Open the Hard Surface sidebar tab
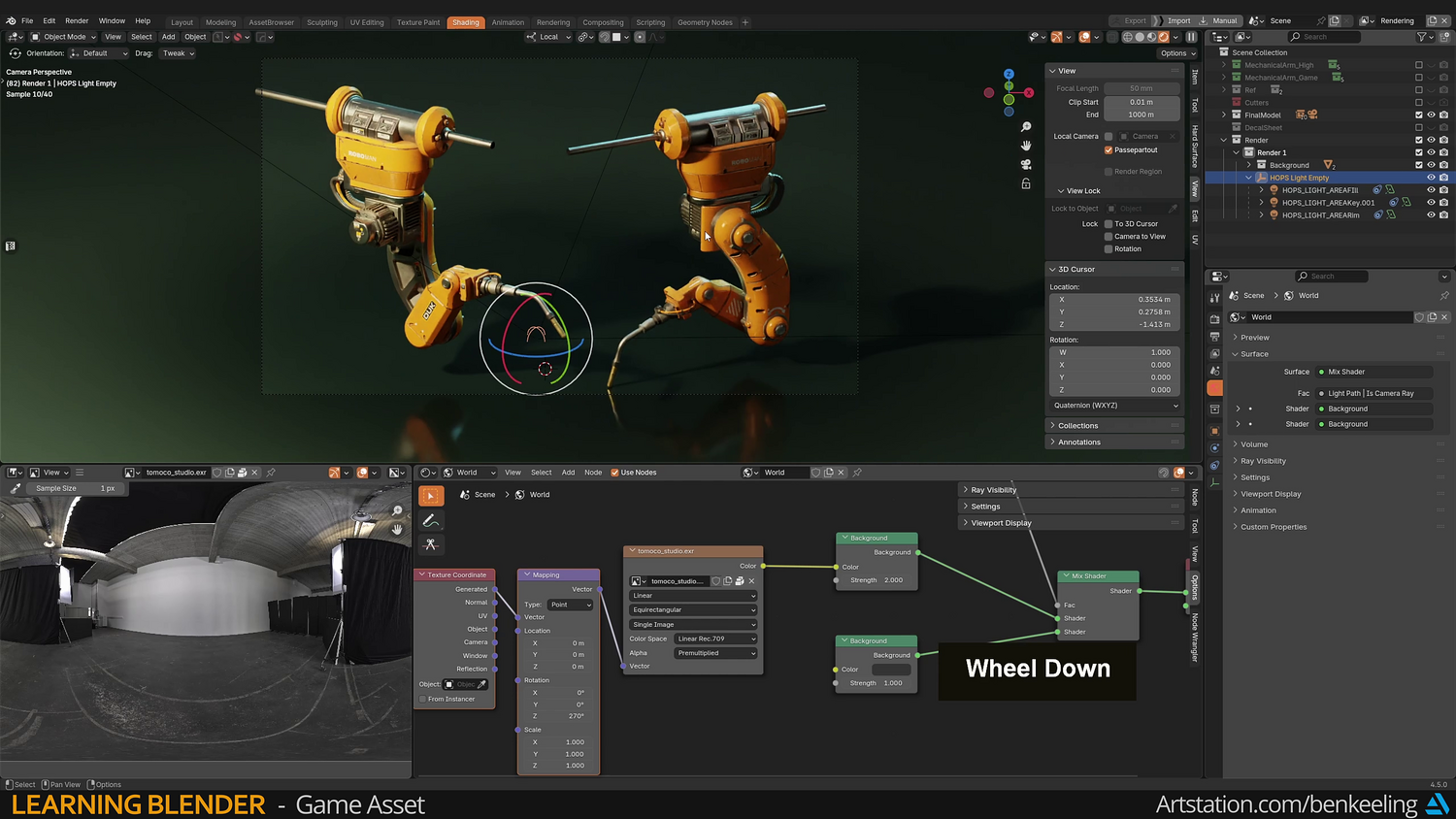 click(1195, 147)
